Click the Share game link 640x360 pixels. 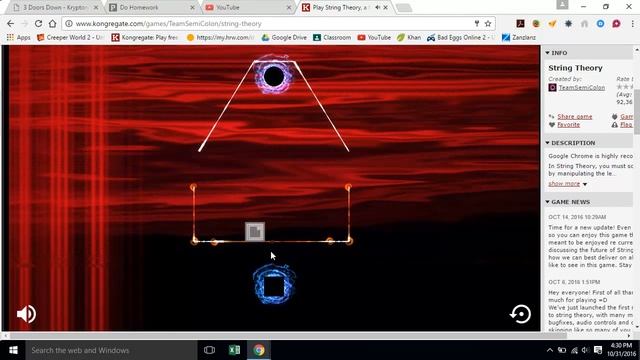click(575, 117)
